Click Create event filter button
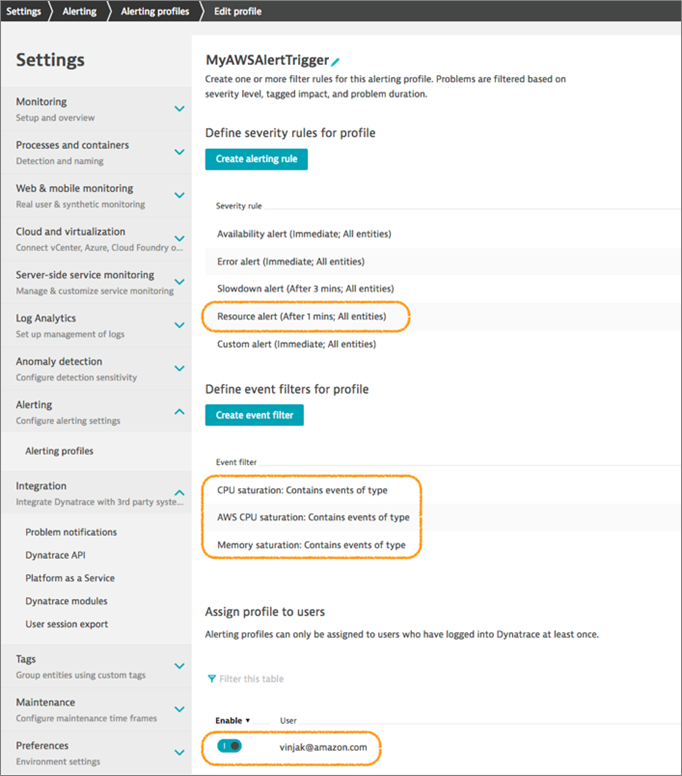Image resolution: width=682 pixels, height=776 pixels. (x=254, y=415)
